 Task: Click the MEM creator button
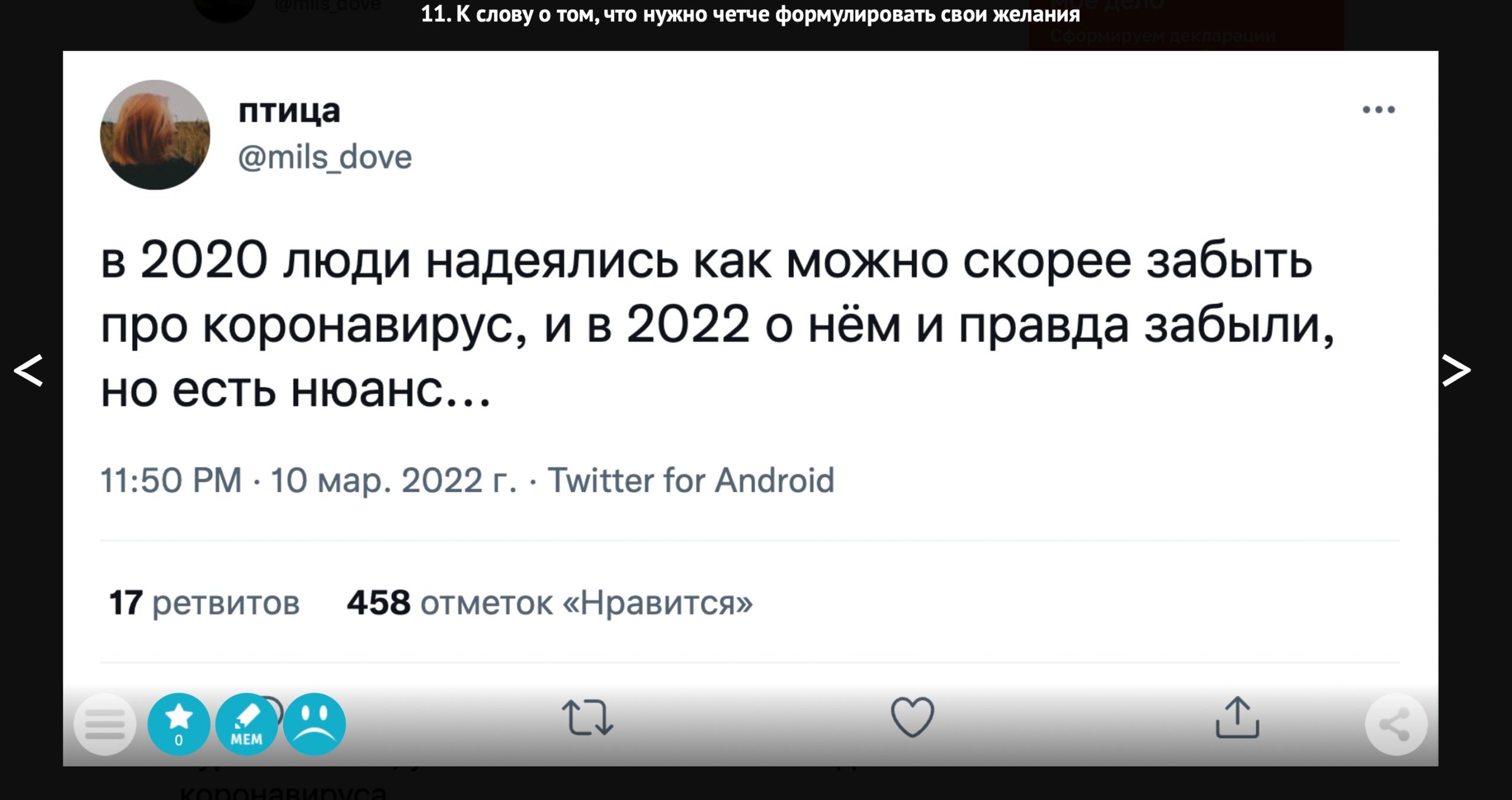click(x=246, y=724)
